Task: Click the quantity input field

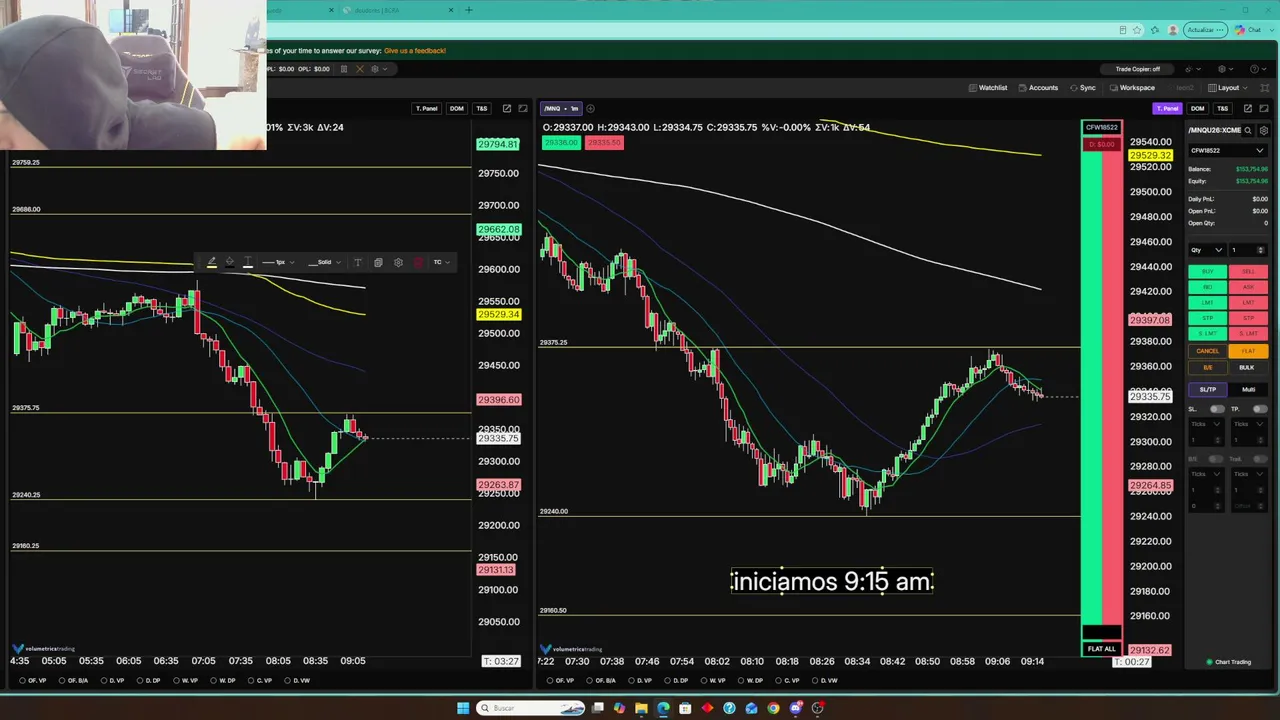Action: (1248, 250)
